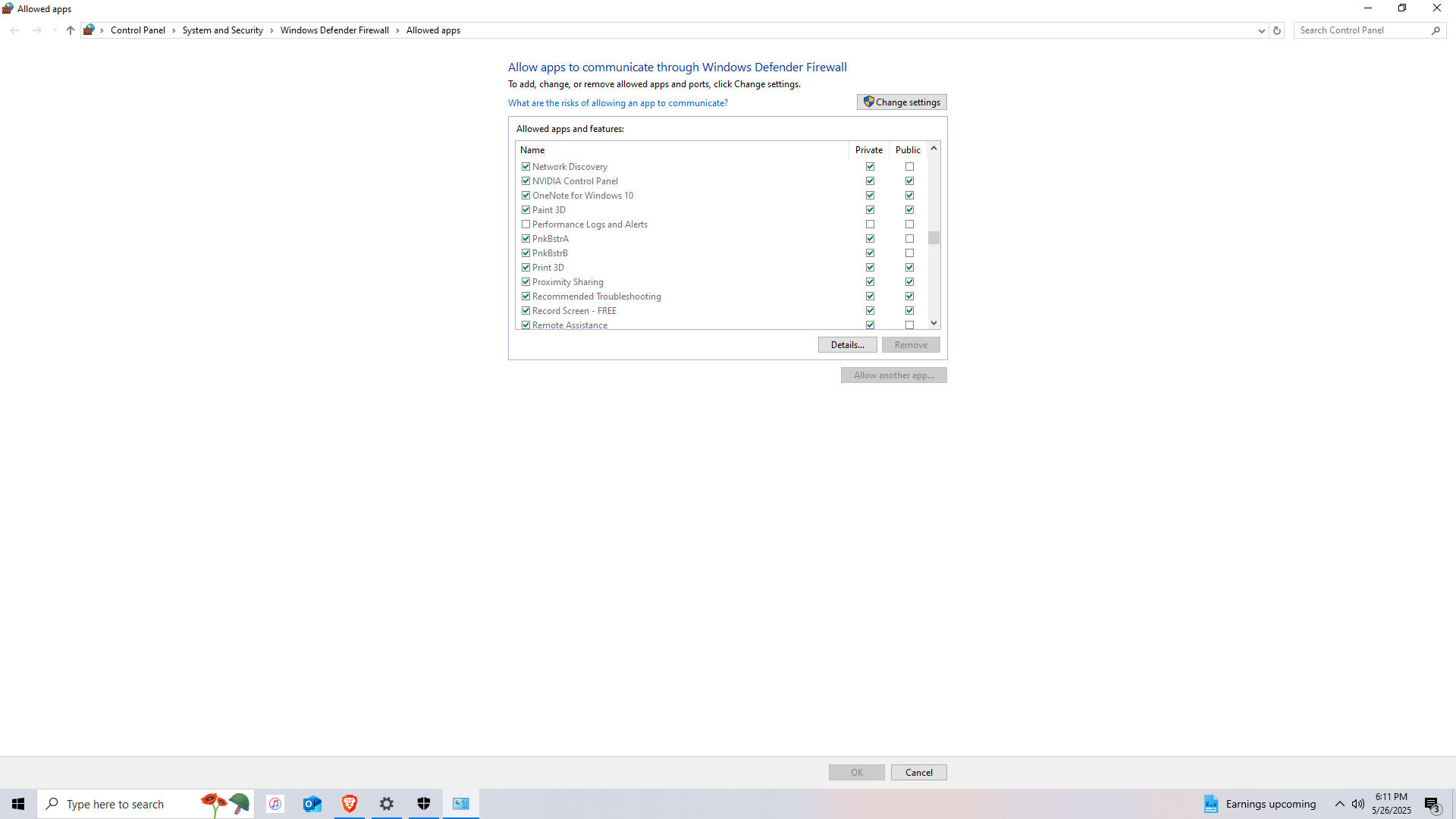Toggle NVIDIA Control Panel Private checkbox
Image resolution: width=1456 pixels, height=819 pixels.
tap(870, 181)
